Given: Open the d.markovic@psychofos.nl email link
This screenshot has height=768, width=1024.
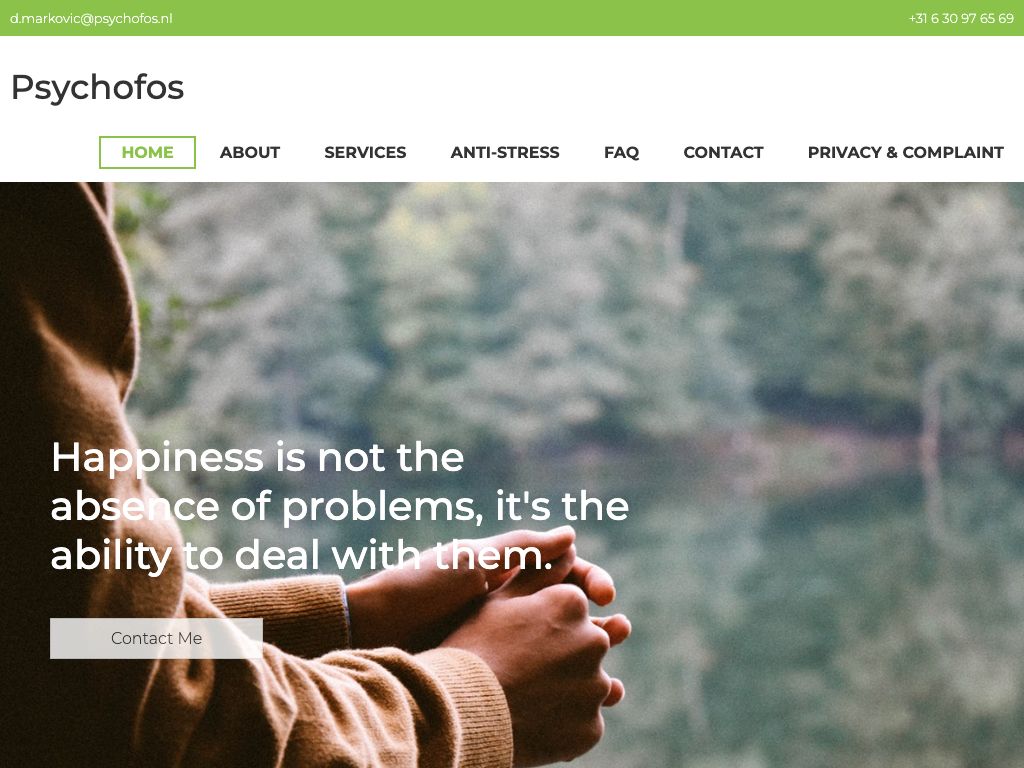Looking at the screenshot, I should point(91,18).
